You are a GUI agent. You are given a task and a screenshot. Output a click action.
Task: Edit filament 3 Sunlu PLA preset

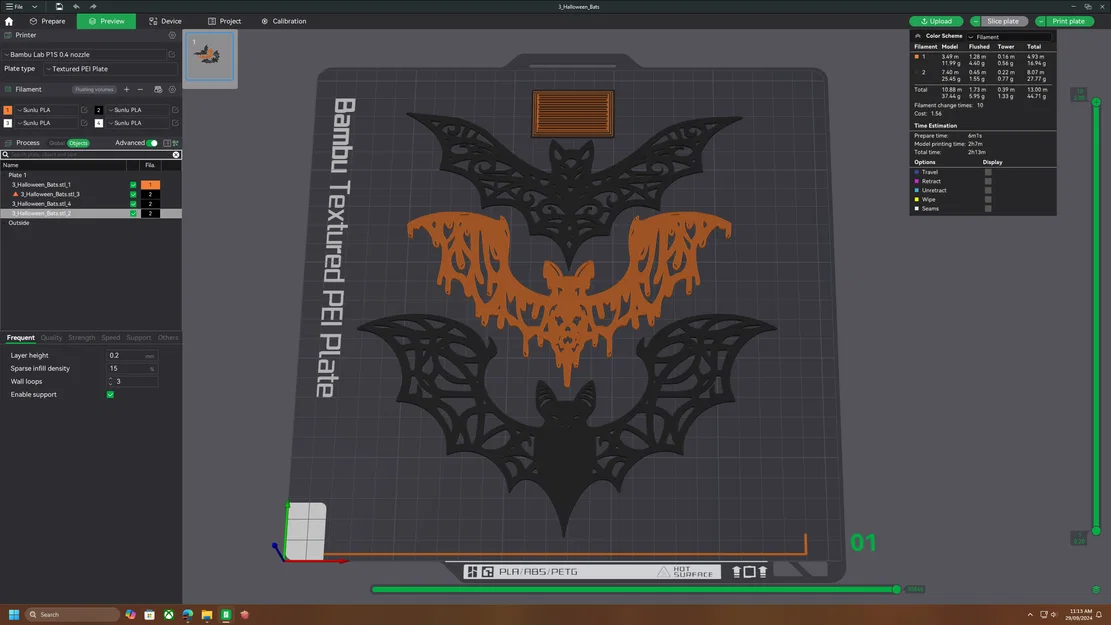(x=84, y=123)
